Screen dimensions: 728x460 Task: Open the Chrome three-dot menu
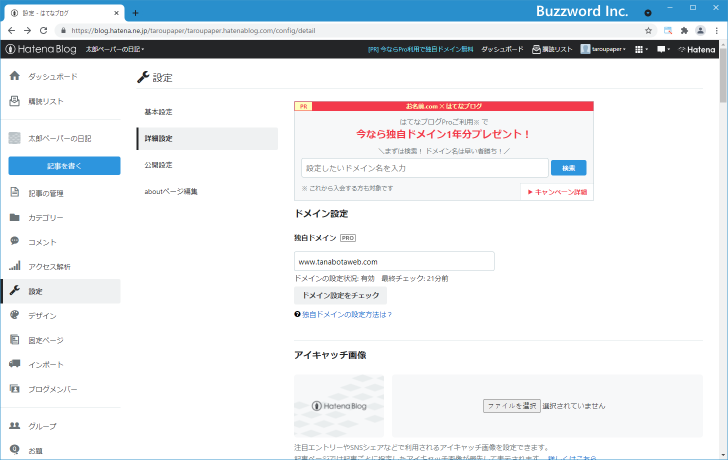716,31
